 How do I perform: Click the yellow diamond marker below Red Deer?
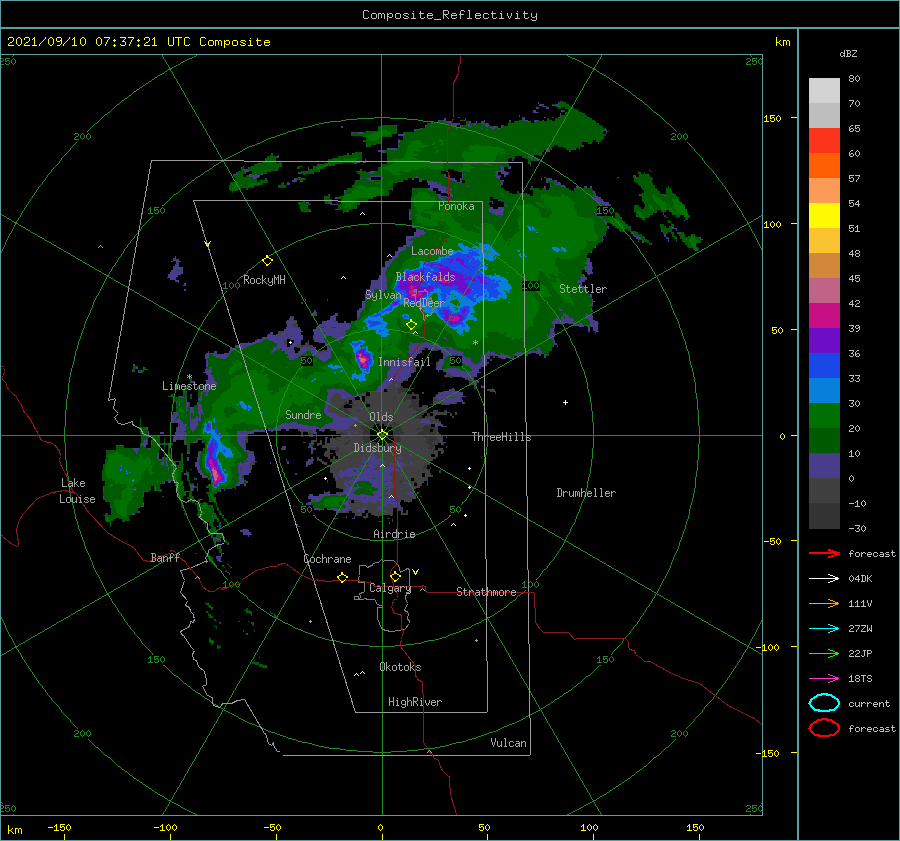pyautogui.click(x=412, y=325)
